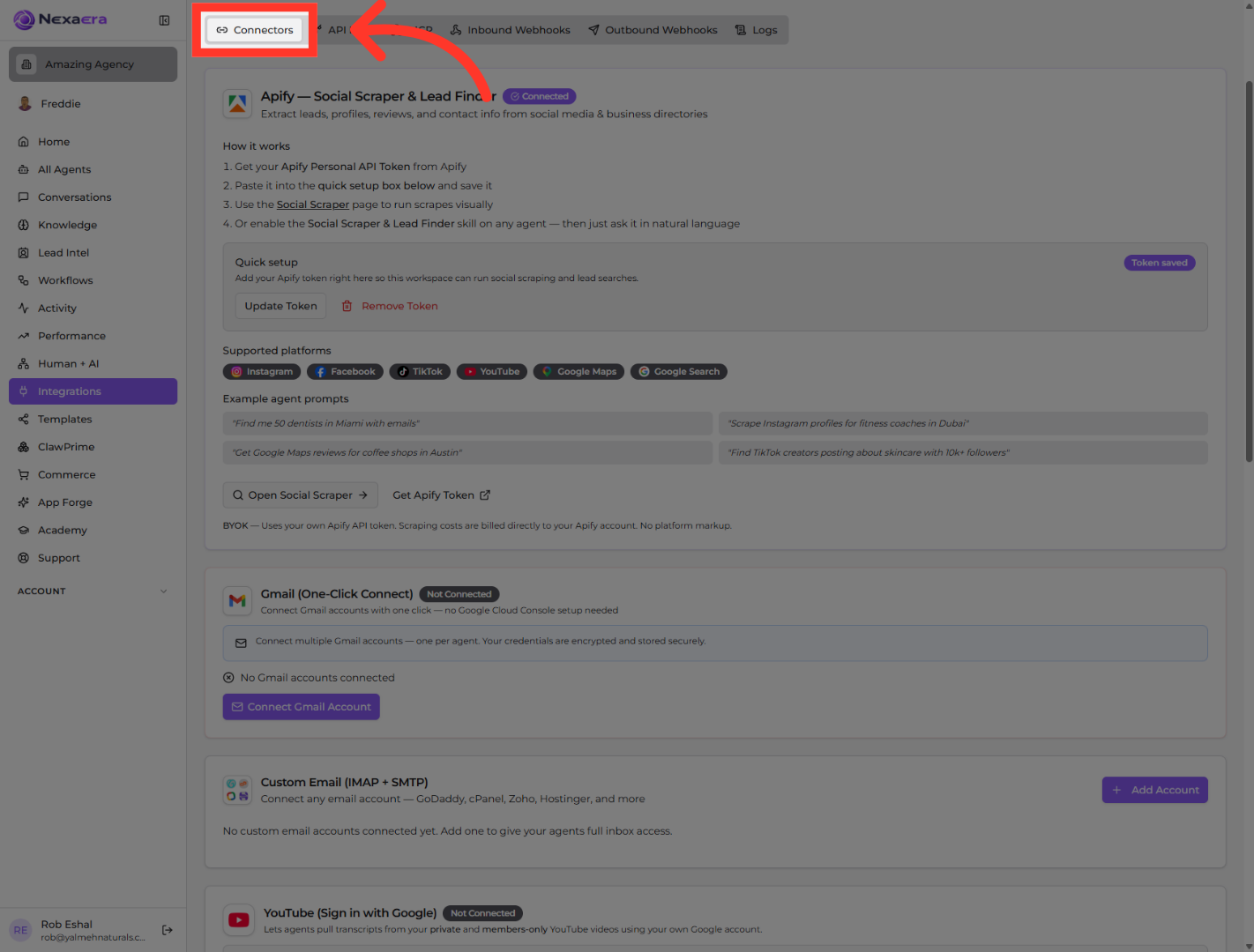Click the ClawPrime icon
The image size is (1254, 952).
(24, 447)
